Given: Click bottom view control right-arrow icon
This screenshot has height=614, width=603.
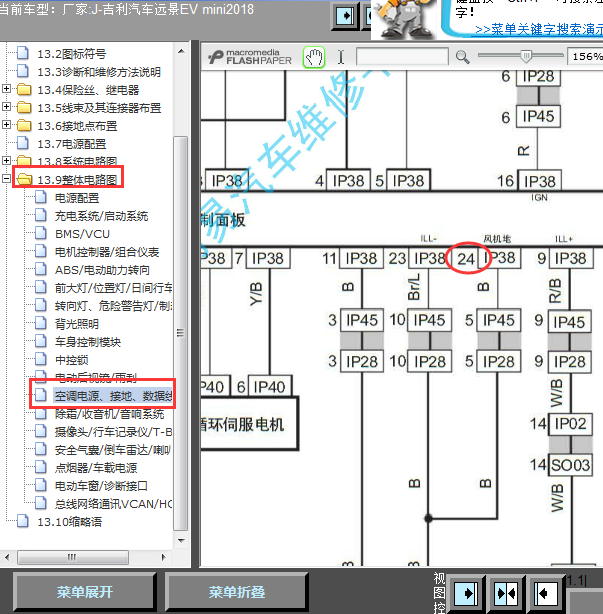Looking at the screenshot, I should (x=466, y=594).
